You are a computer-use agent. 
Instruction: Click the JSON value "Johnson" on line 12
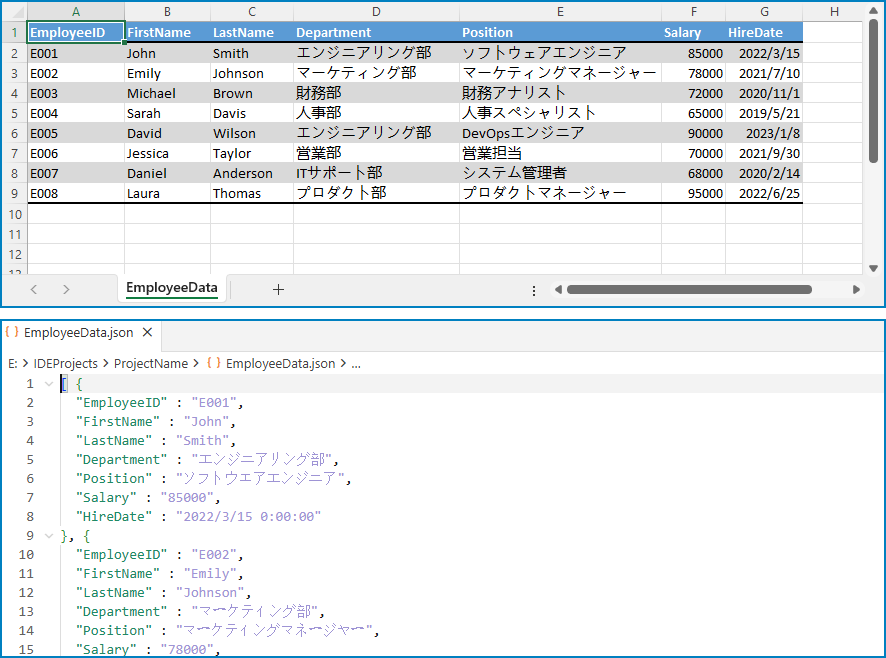tap(210, 592)
